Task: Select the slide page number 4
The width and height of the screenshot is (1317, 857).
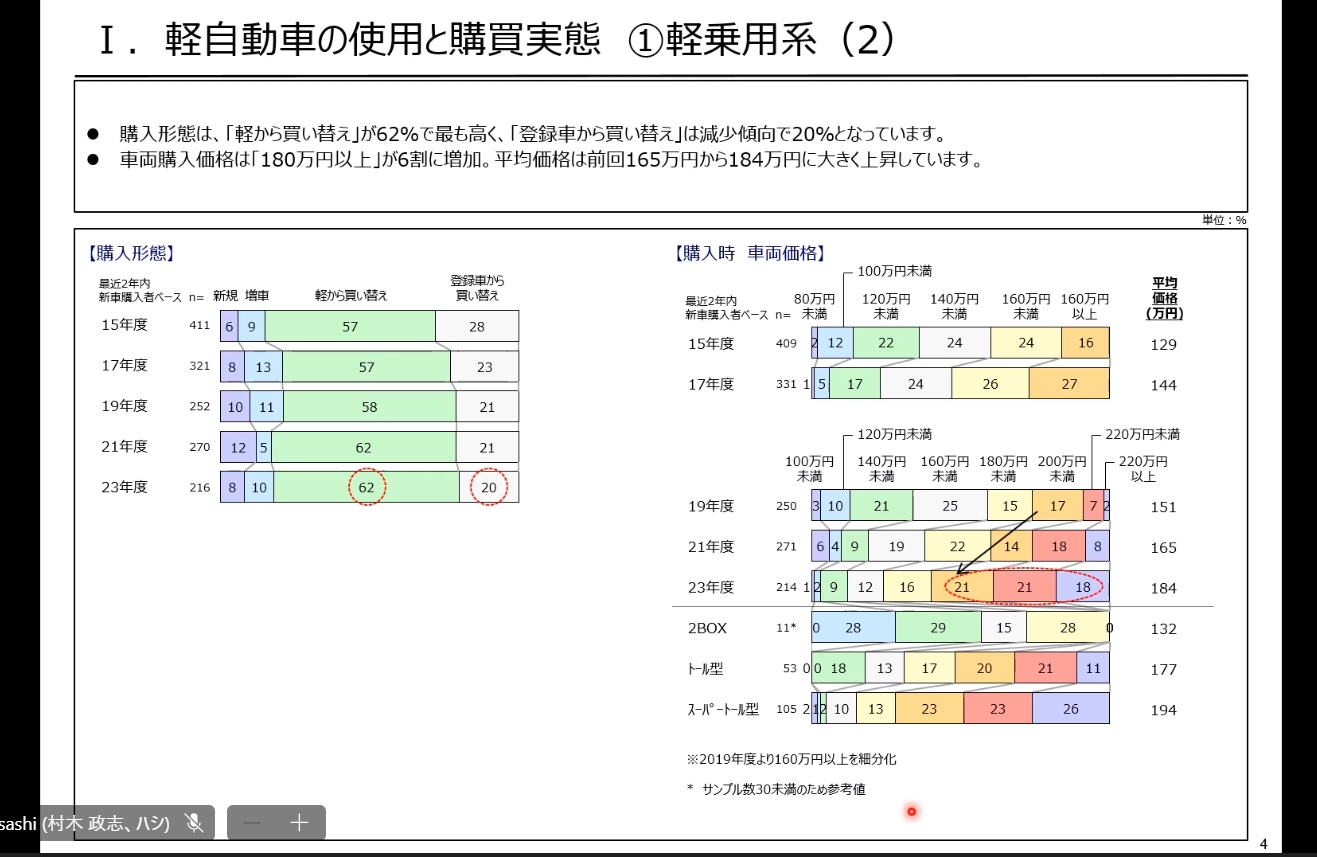Action: (x=1263, y=842)
